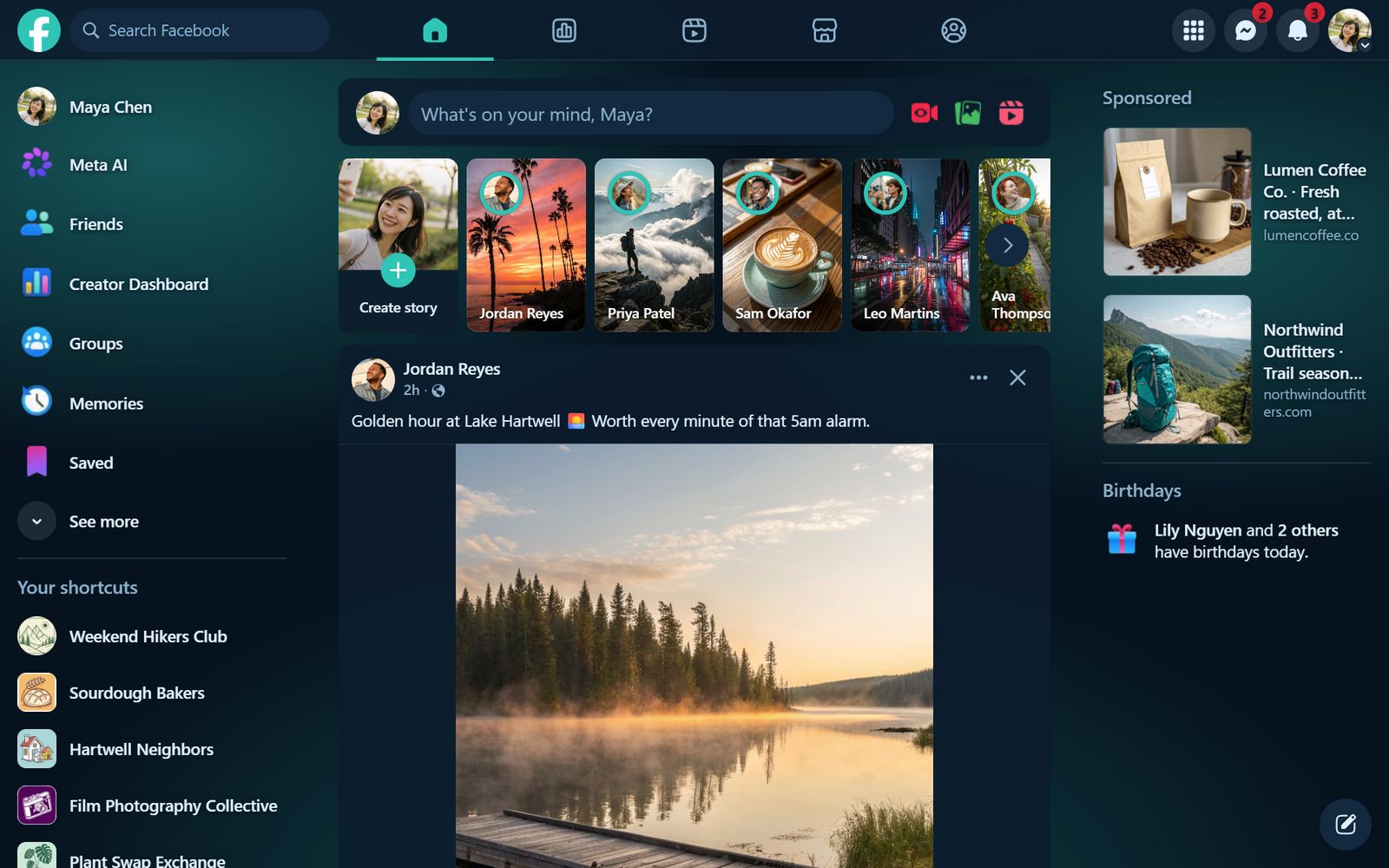Hide Jordan Reyes post with X

(x=1017, y=378)
